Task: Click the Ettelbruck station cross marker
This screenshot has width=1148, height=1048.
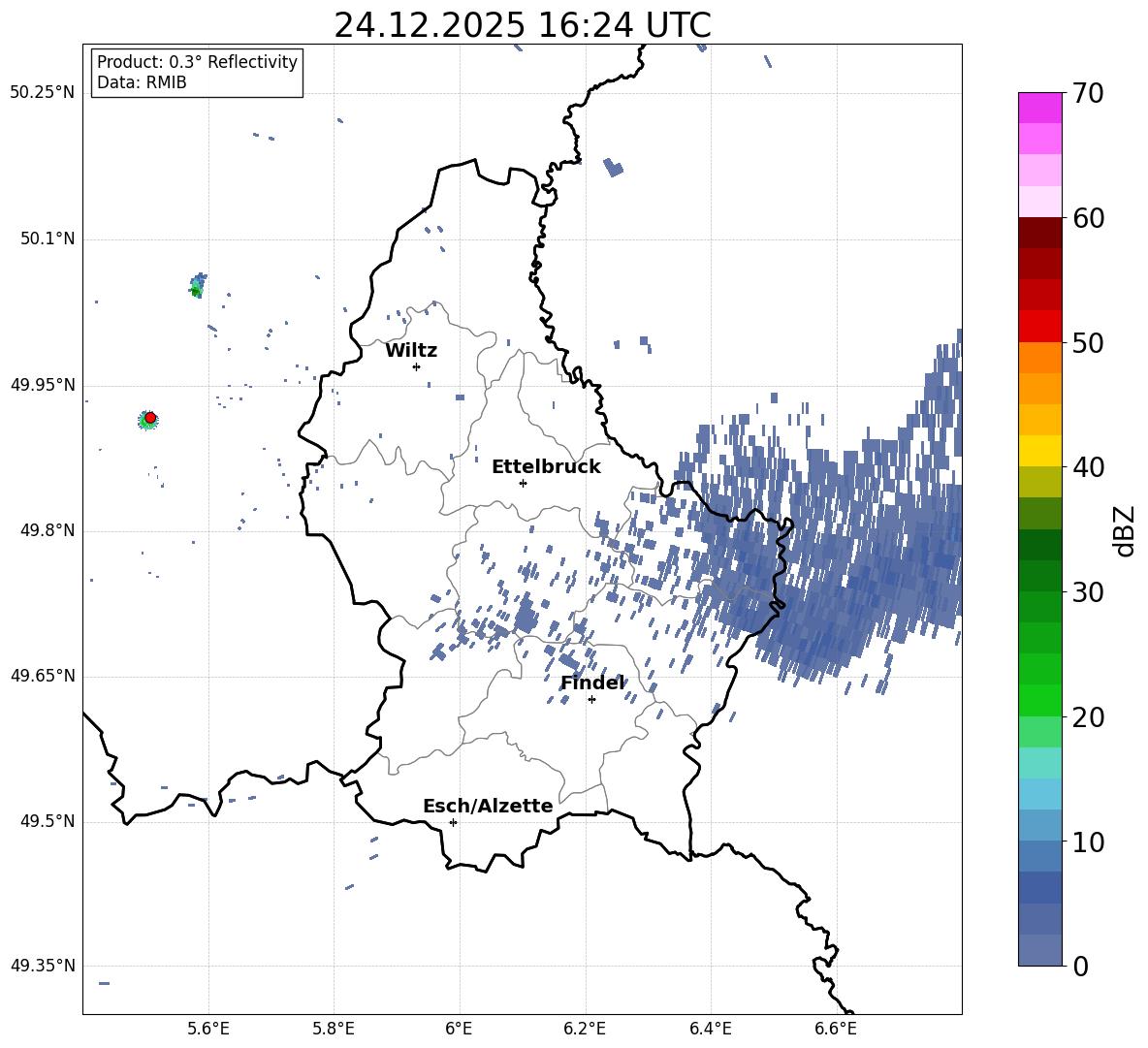Action: point(523,483)
